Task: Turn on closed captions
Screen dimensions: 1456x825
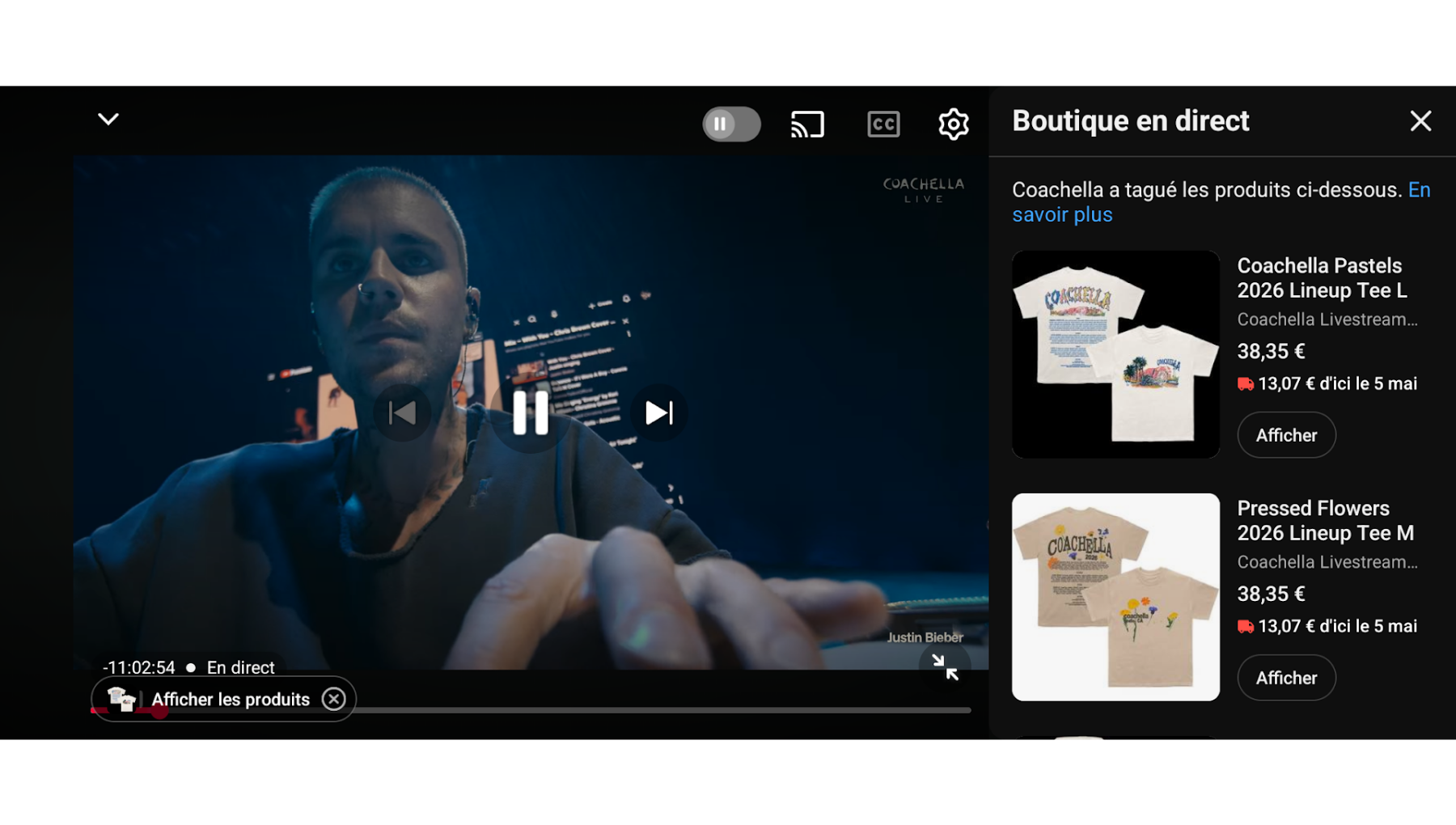Action: pyautogui.click(x=883, y=124)
